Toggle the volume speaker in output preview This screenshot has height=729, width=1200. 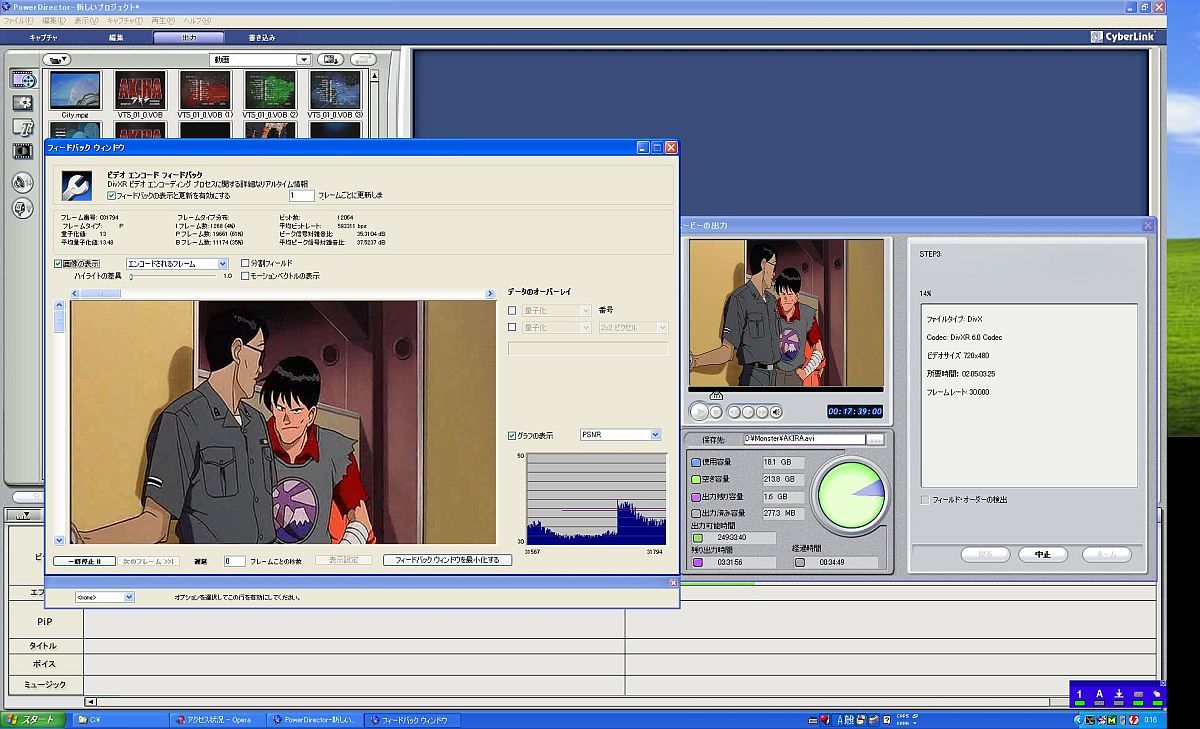click(x=776, y=412)
